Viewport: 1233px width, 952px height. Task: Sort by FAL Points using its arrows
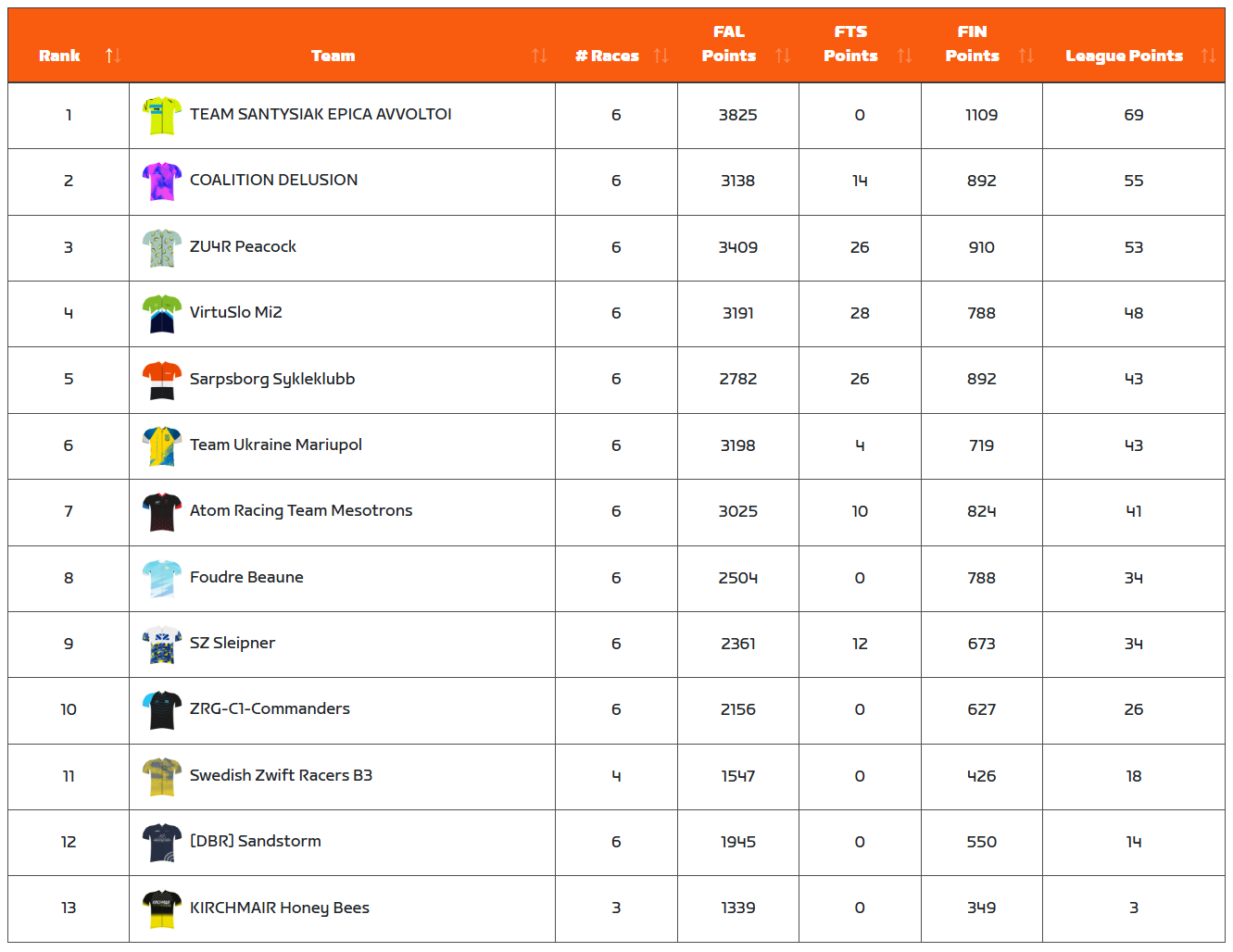click(x=783, y=56)
